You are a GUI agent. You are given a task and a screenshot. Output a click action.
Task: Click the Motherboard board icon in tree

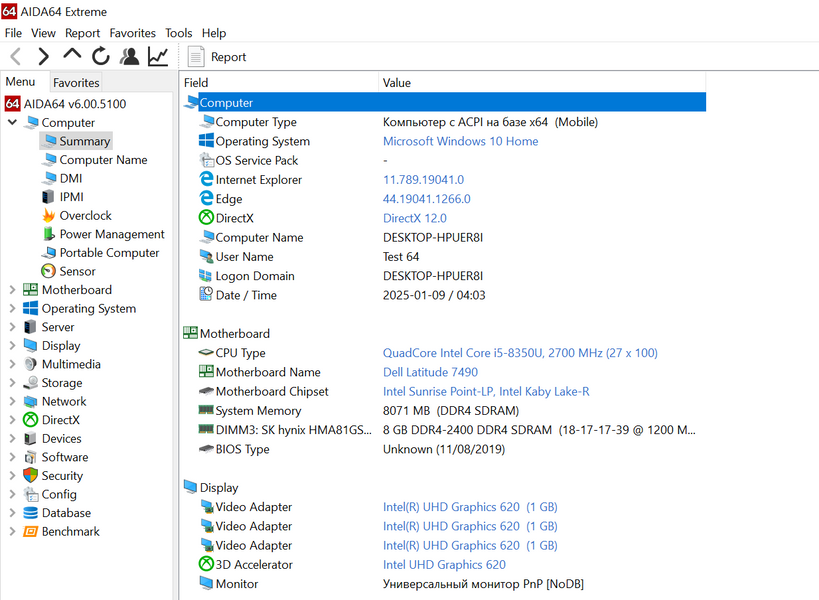[x=30, y=289]
